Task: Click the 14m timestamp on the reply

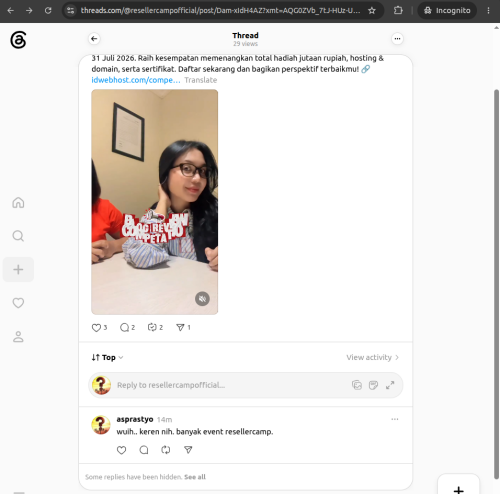Action: [164, 420]
